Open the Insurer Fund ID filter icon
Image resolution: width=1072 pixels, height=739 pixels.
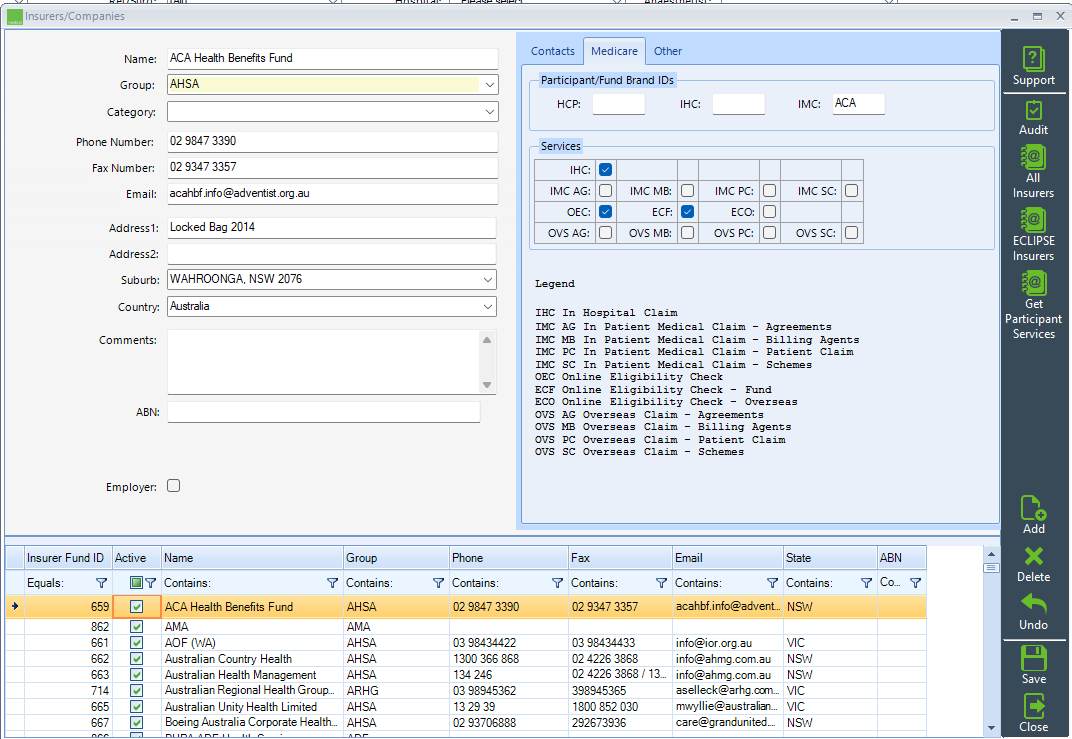(101, 583)
